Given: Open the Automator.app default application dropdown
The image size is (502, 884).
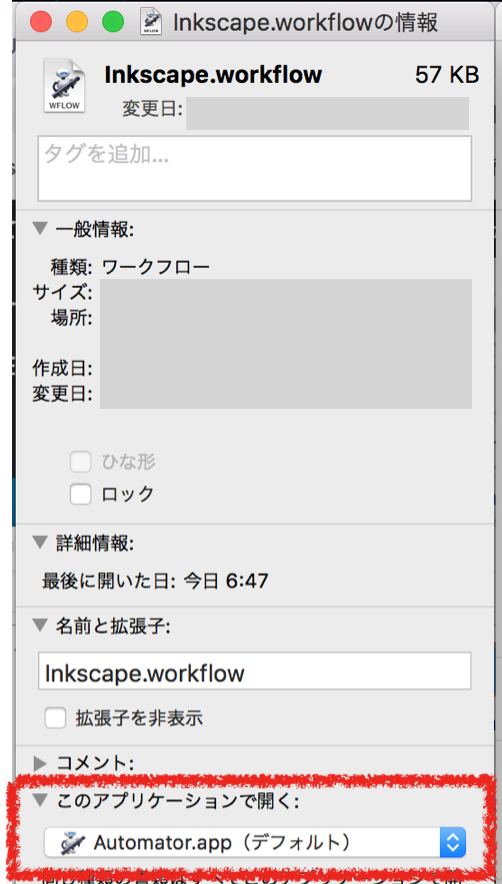Looking at the screenshot, I should pyautogui.click(x=255, y=842).
